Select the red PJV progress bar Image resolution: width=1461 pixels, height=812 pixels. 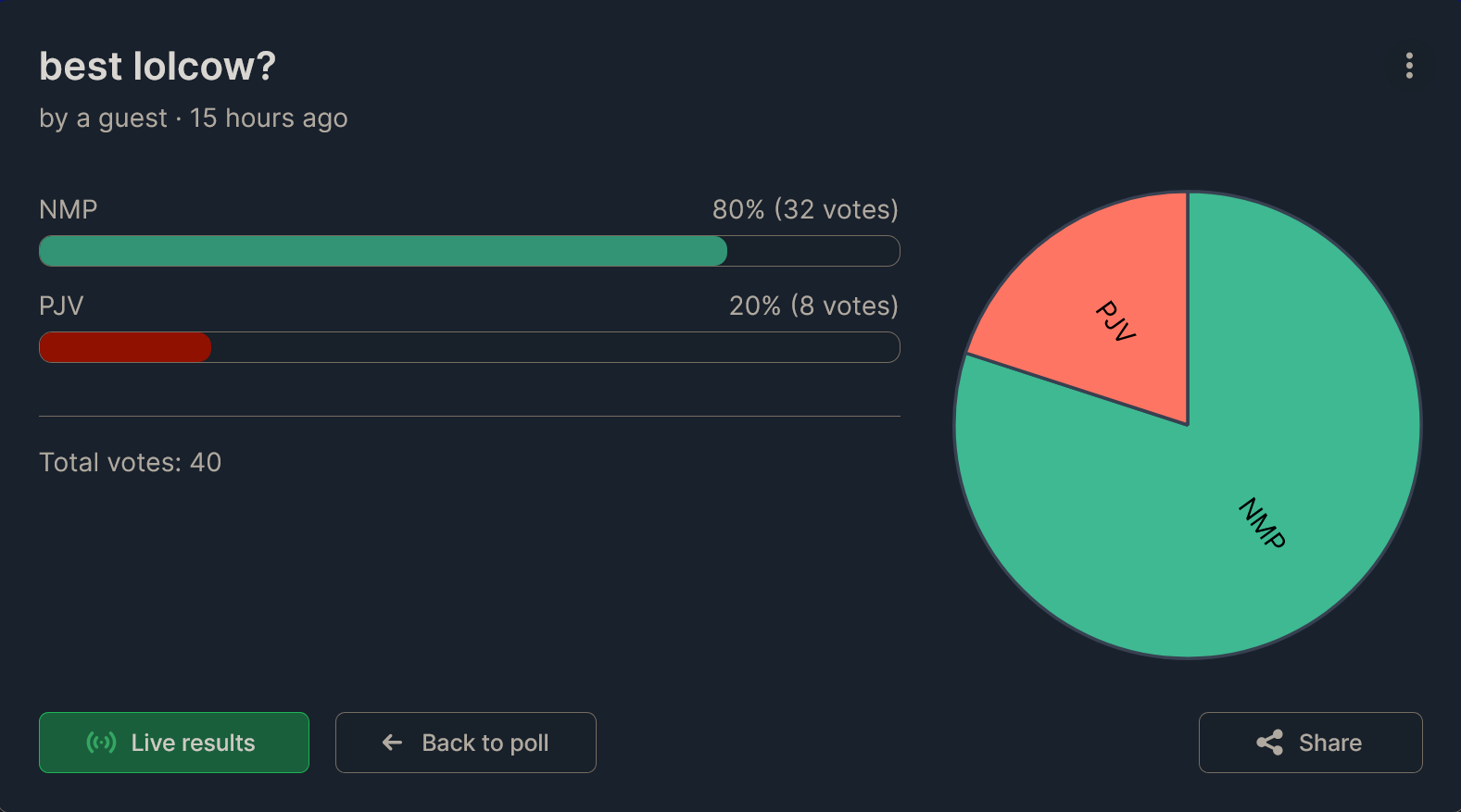125,347
